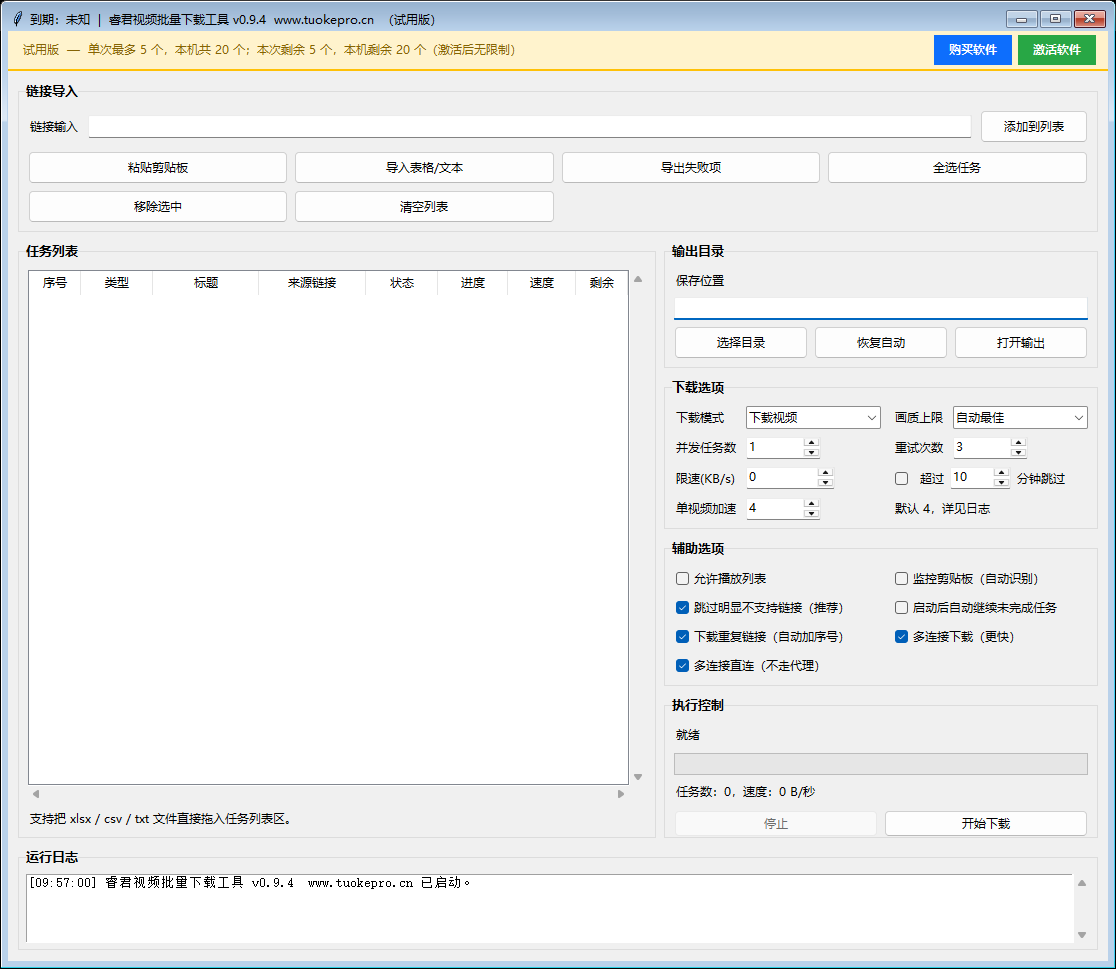The height and width of the screenshot is (969, 1116).
Task: Click task list scroll-up arrow
Action: (x=638, y=279)
